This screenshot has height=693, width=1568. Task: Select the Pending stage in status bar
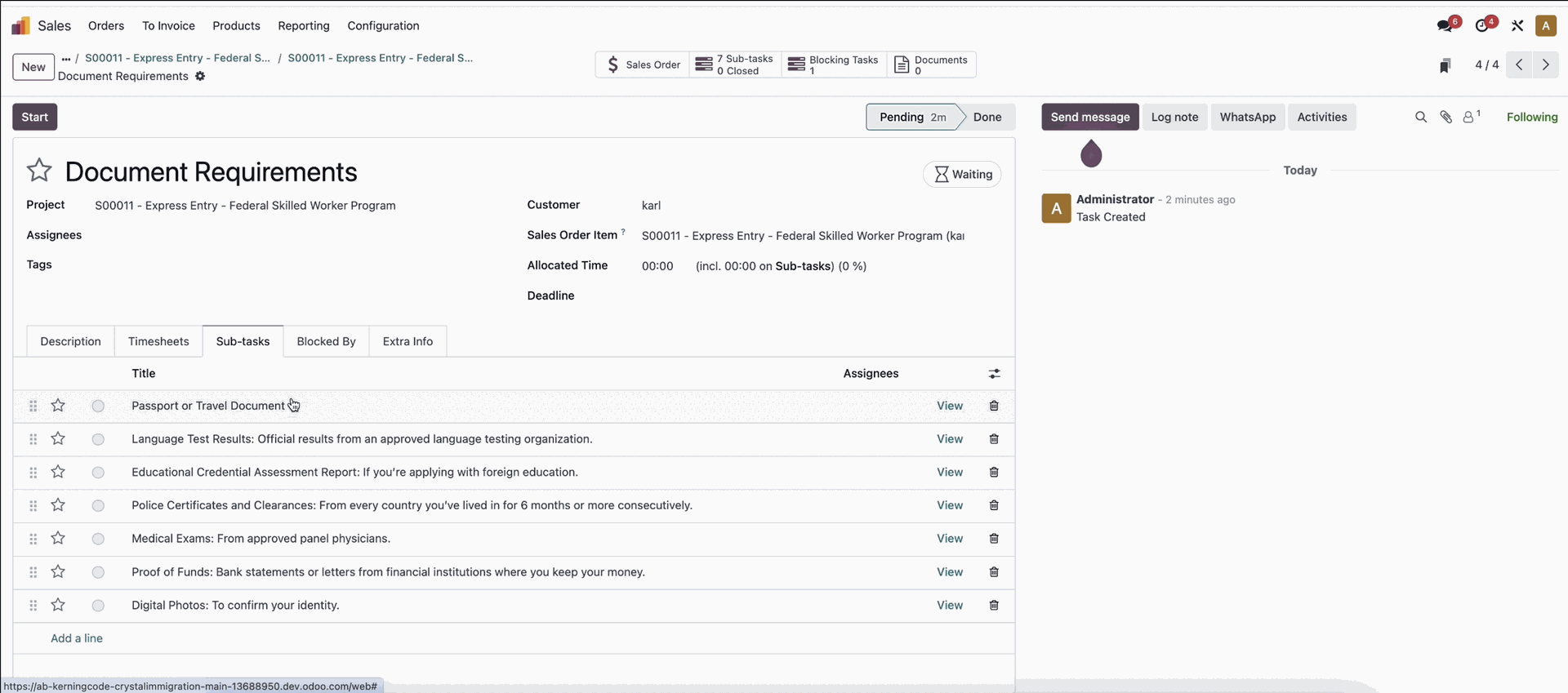pyautogui.click(x=912, y=117)
